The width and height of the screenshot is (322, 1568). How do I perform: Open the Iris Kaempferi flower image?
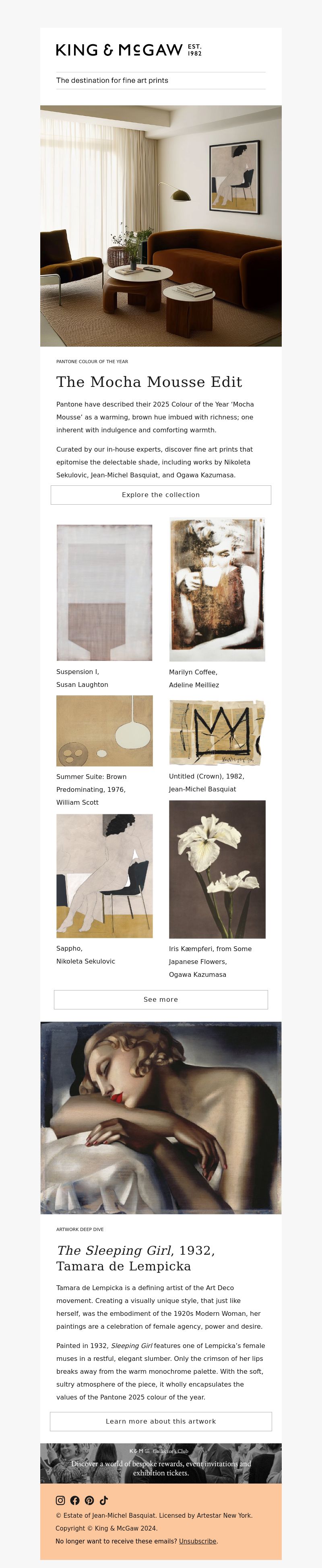(217, 869)
